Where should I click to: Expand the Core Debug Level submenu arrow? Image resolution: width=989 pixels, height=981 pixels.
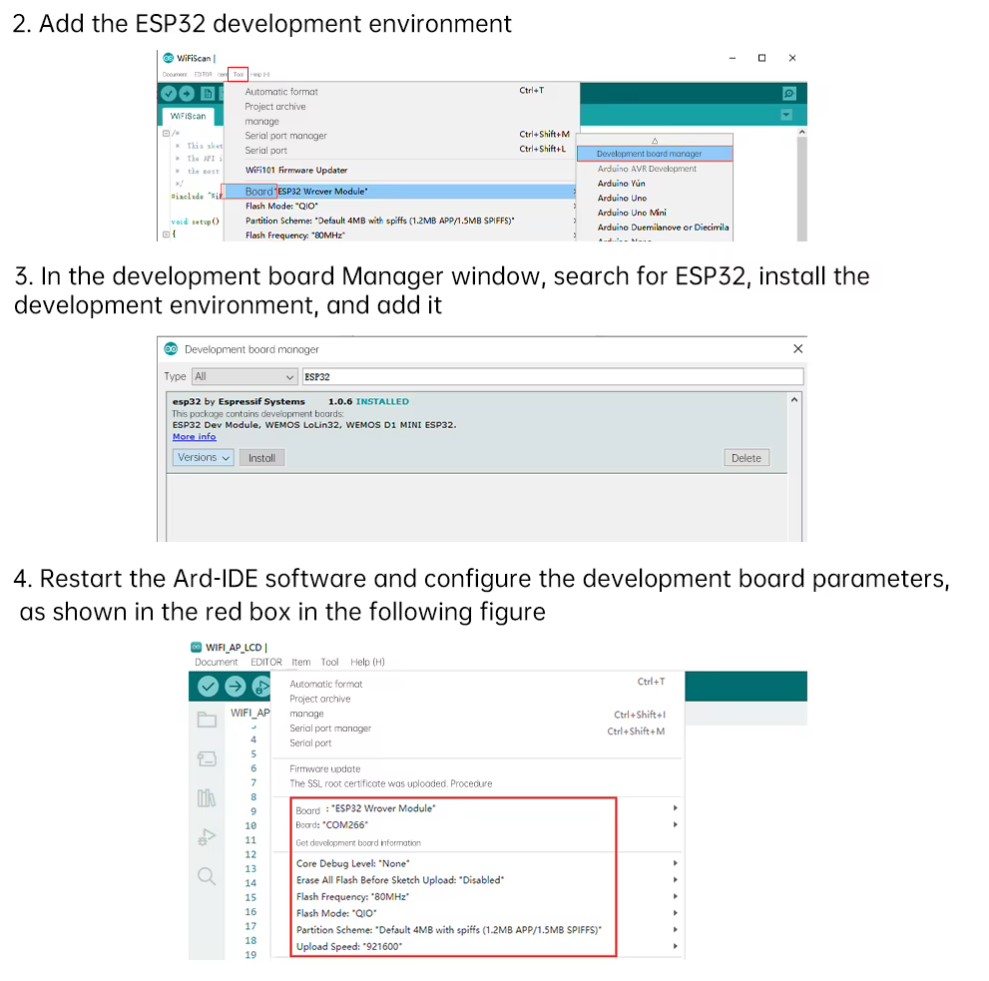675,863
